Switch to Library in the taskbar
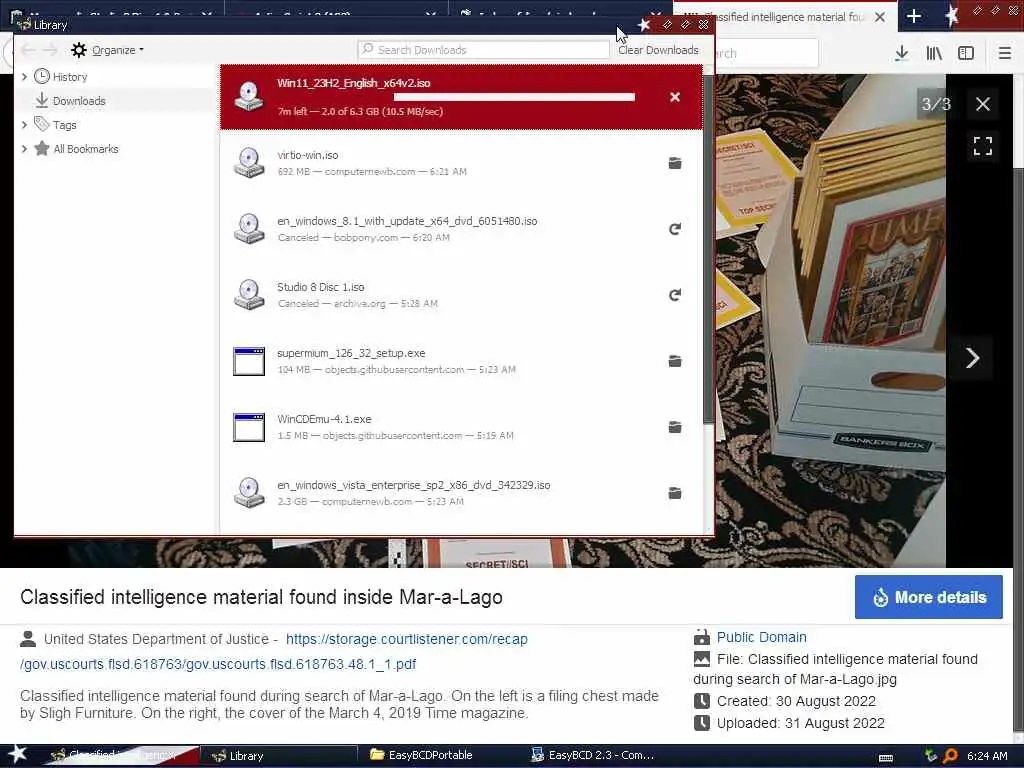Screen dimensions: 1024x768 coord(278,756)
